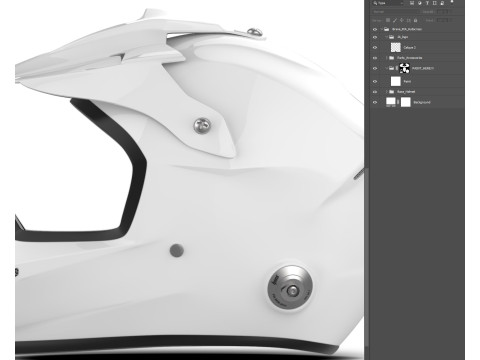Collapse the PAINT_HERE group
The image size is (480, 360).
pos(387,68)
